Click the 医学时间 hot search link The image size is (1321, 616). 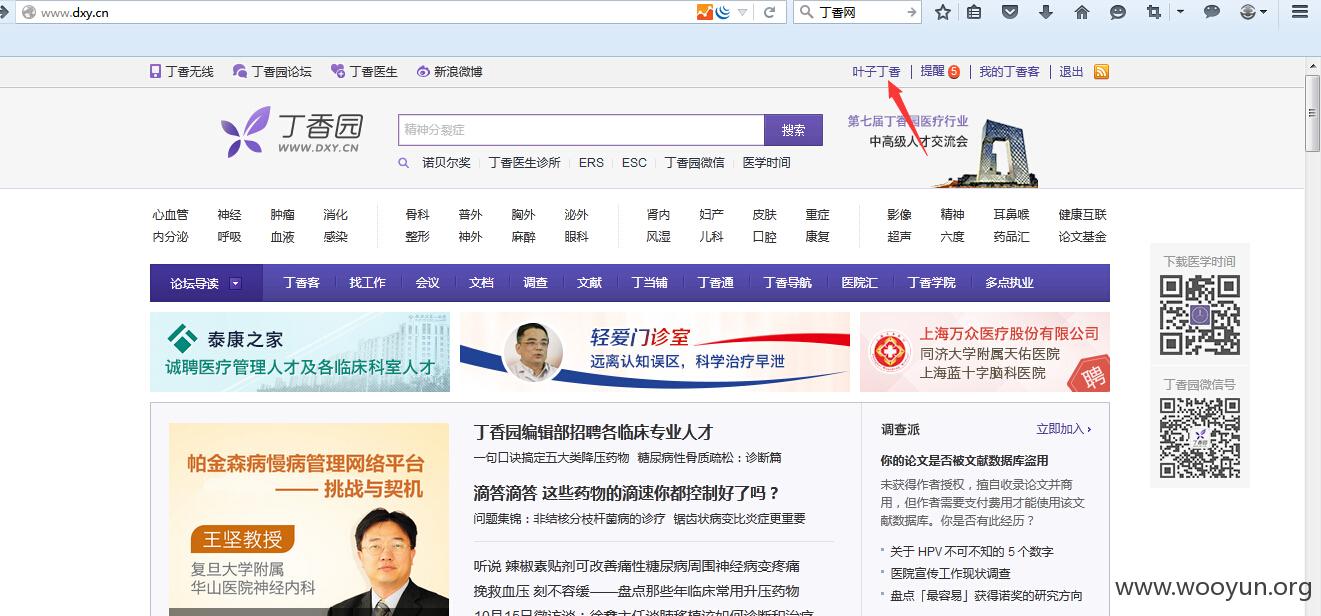(x=766, y=162)
